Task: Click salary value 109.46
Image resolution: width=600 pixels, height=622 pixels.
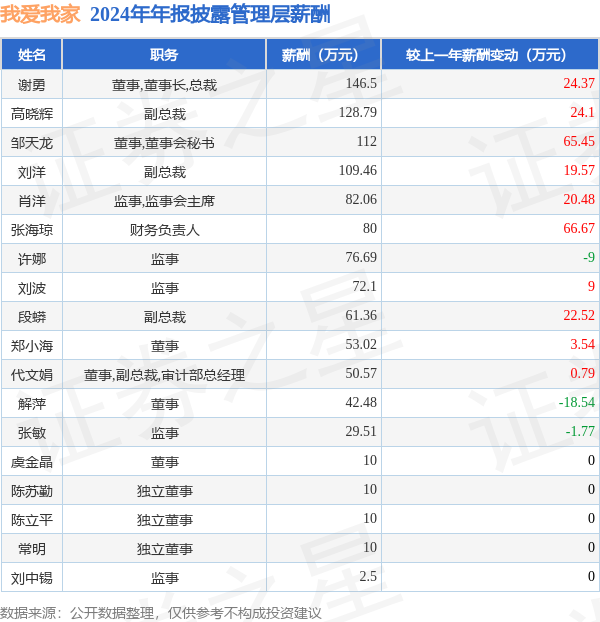Action: (358, 170)
